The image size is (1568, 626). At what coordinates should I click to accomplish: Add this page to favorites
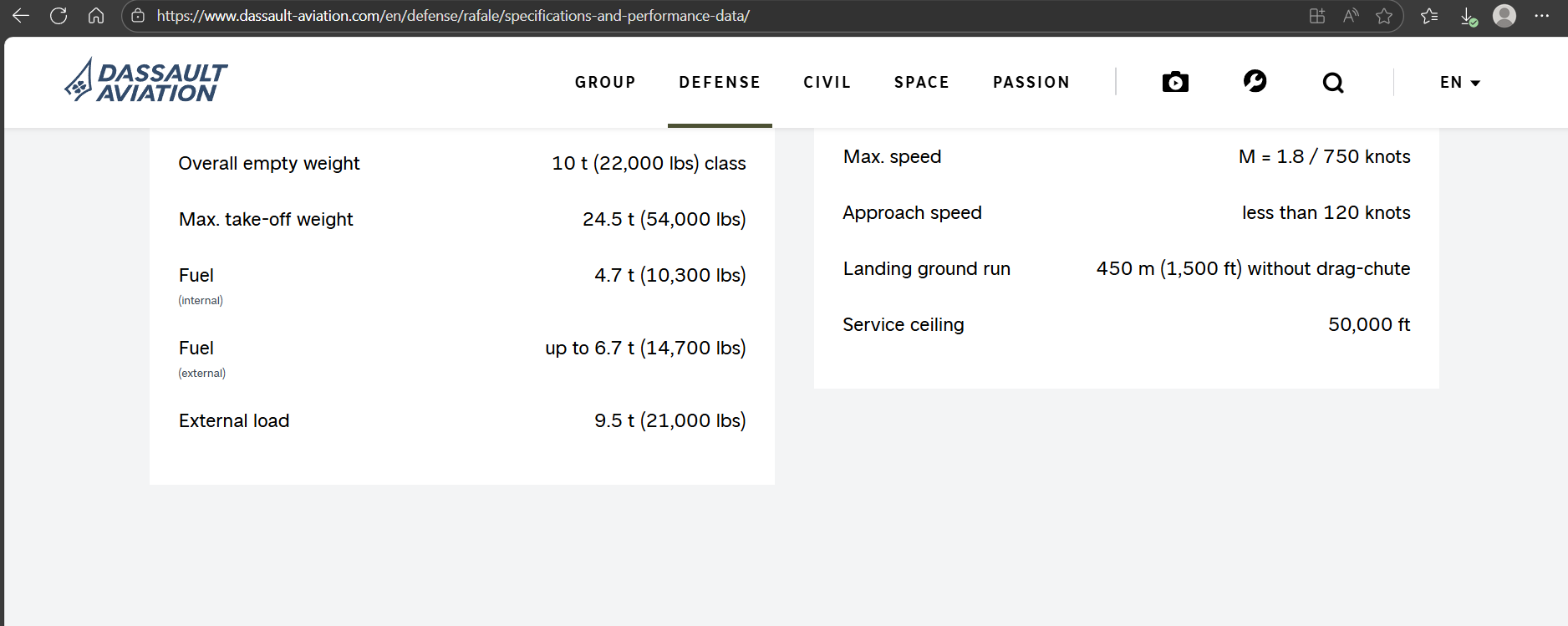(x=1384, y=16)
